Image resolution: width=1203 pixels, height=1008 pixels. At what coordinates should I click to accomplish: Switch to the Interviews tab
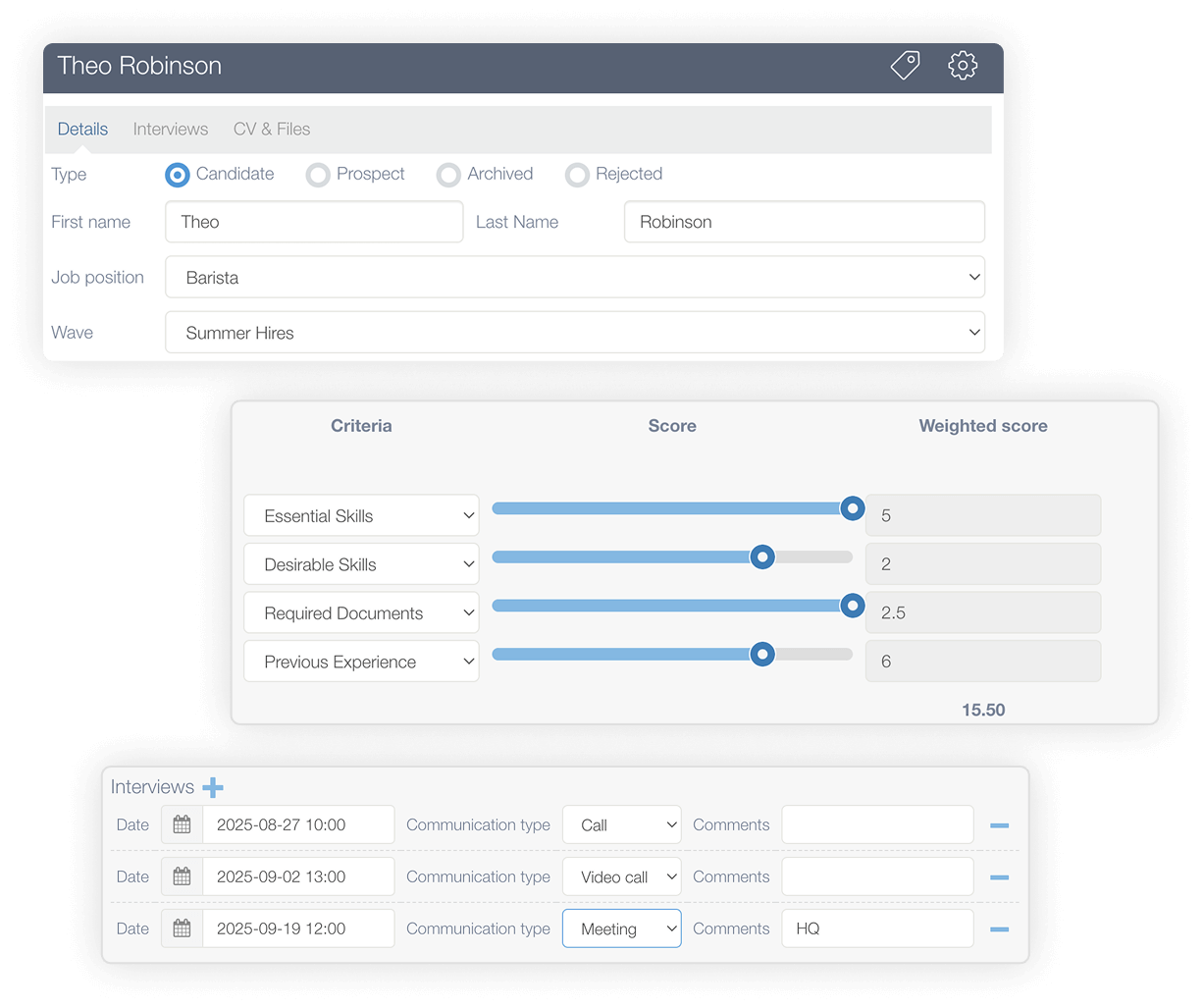(x=171, y=129)
